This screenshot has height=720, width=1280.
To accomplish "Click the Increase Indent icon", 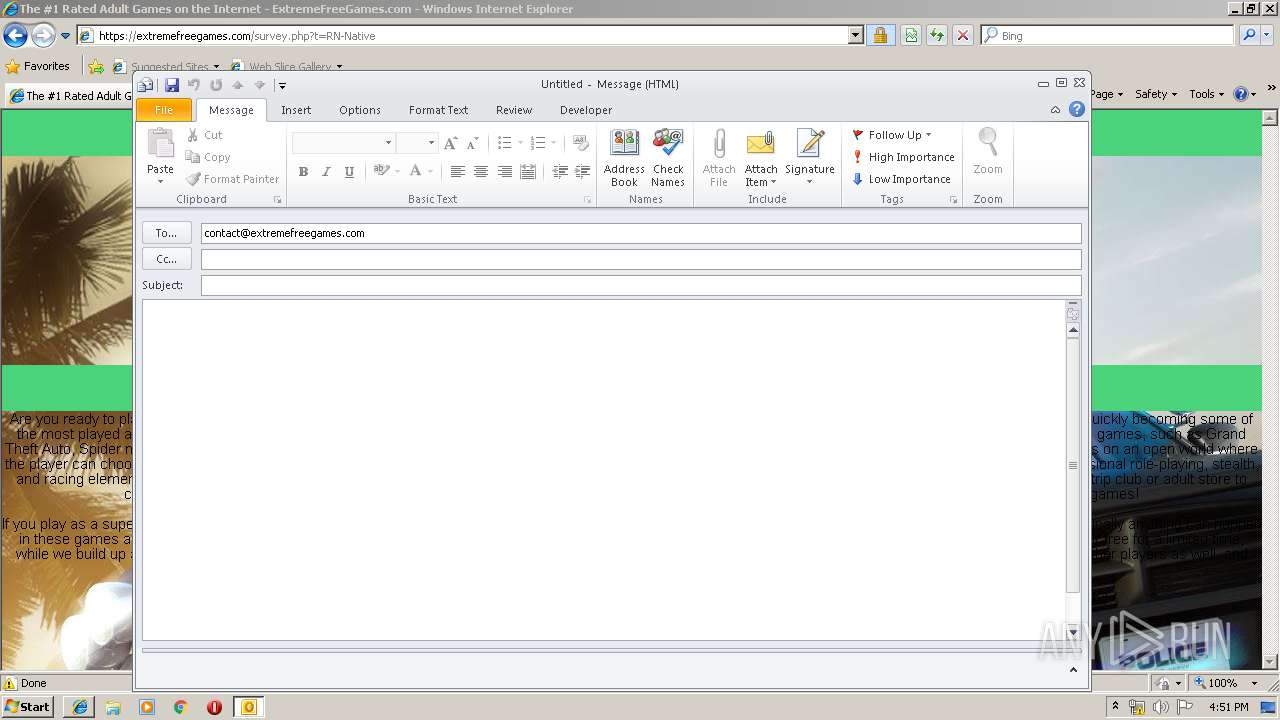I will pyautogui.click(x=583, y=172).
